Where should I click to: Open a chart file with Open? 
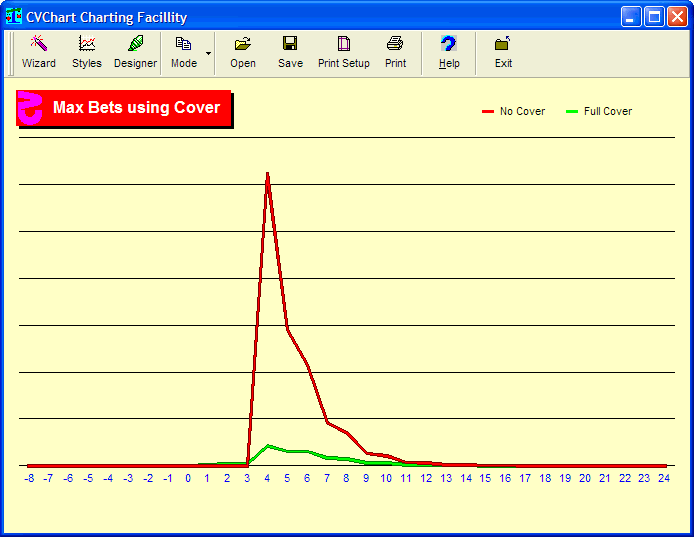243,52
